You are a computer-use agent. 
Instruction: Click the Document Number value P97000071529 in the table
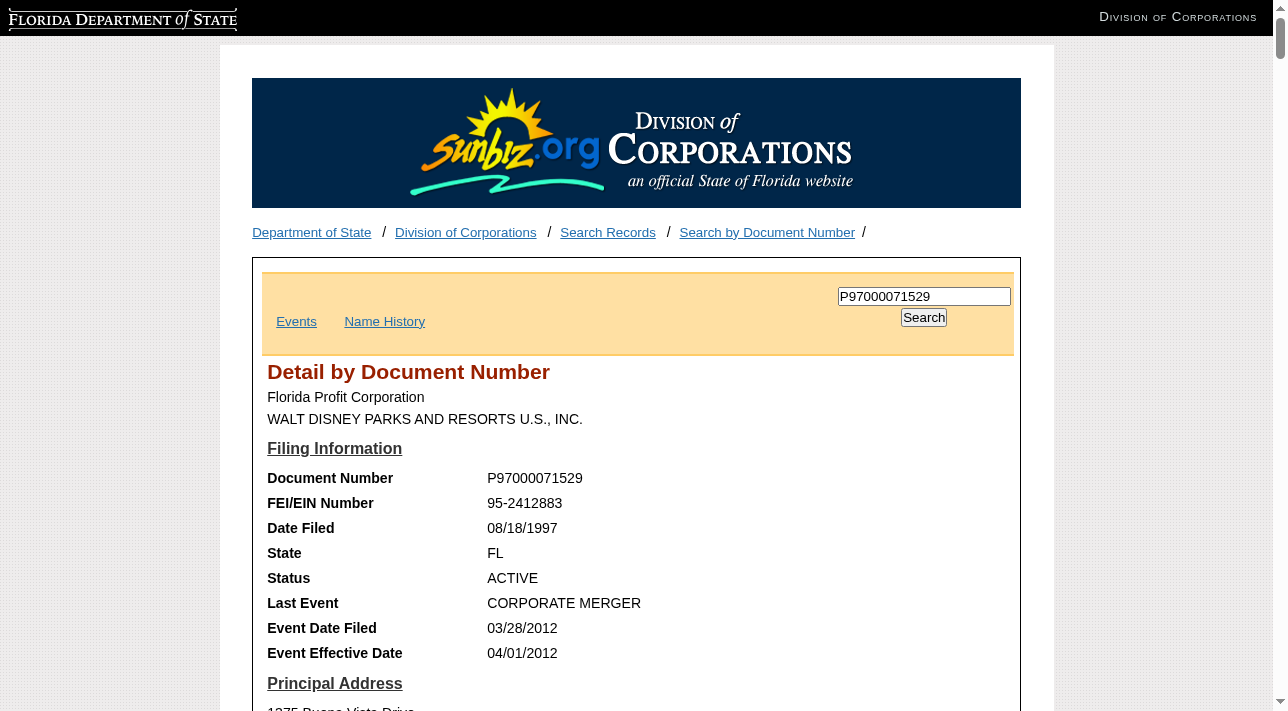point(535,479)
